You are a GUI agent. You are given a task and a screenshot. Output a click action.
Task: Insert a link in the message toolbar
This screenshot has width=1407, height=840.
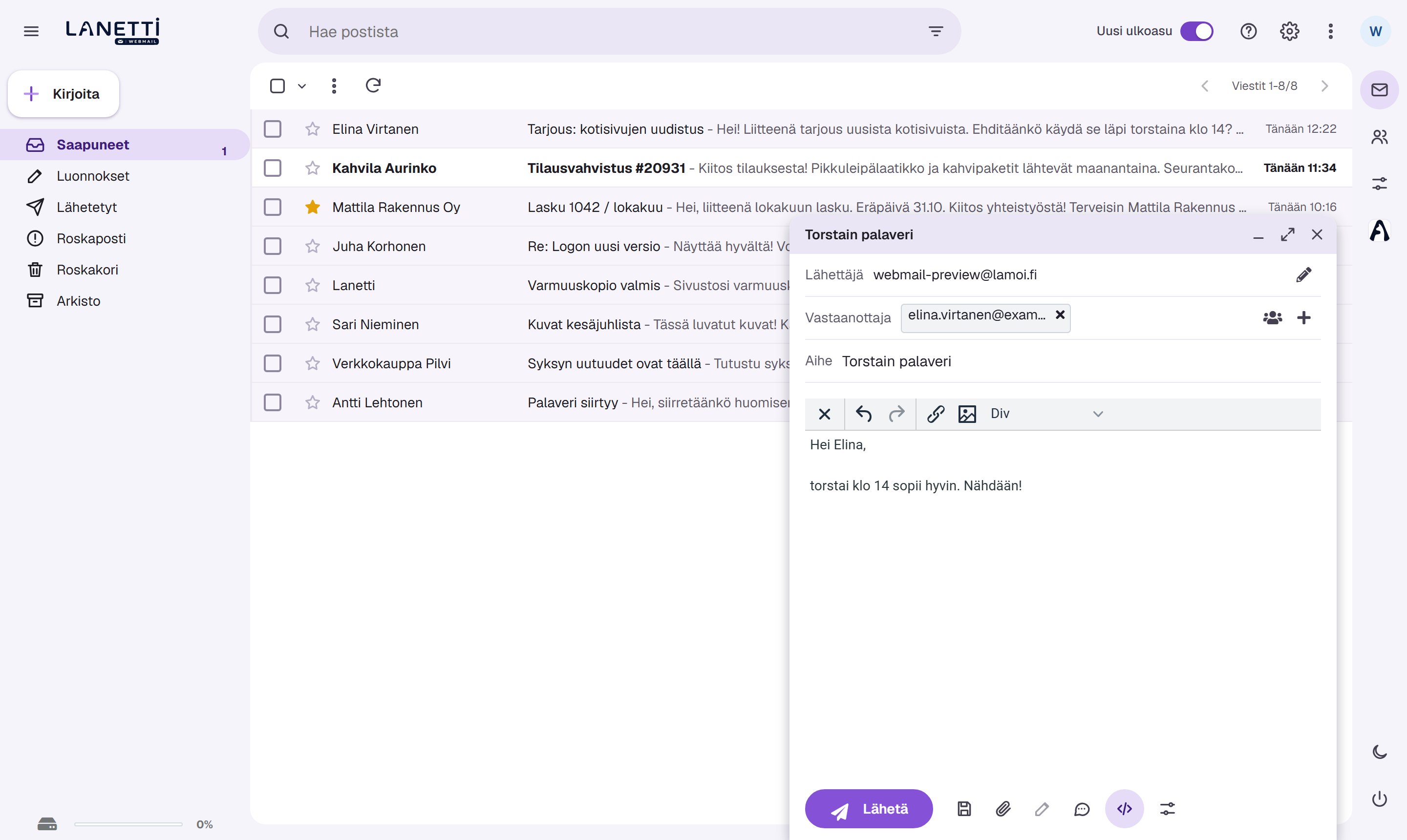(936, 414)
